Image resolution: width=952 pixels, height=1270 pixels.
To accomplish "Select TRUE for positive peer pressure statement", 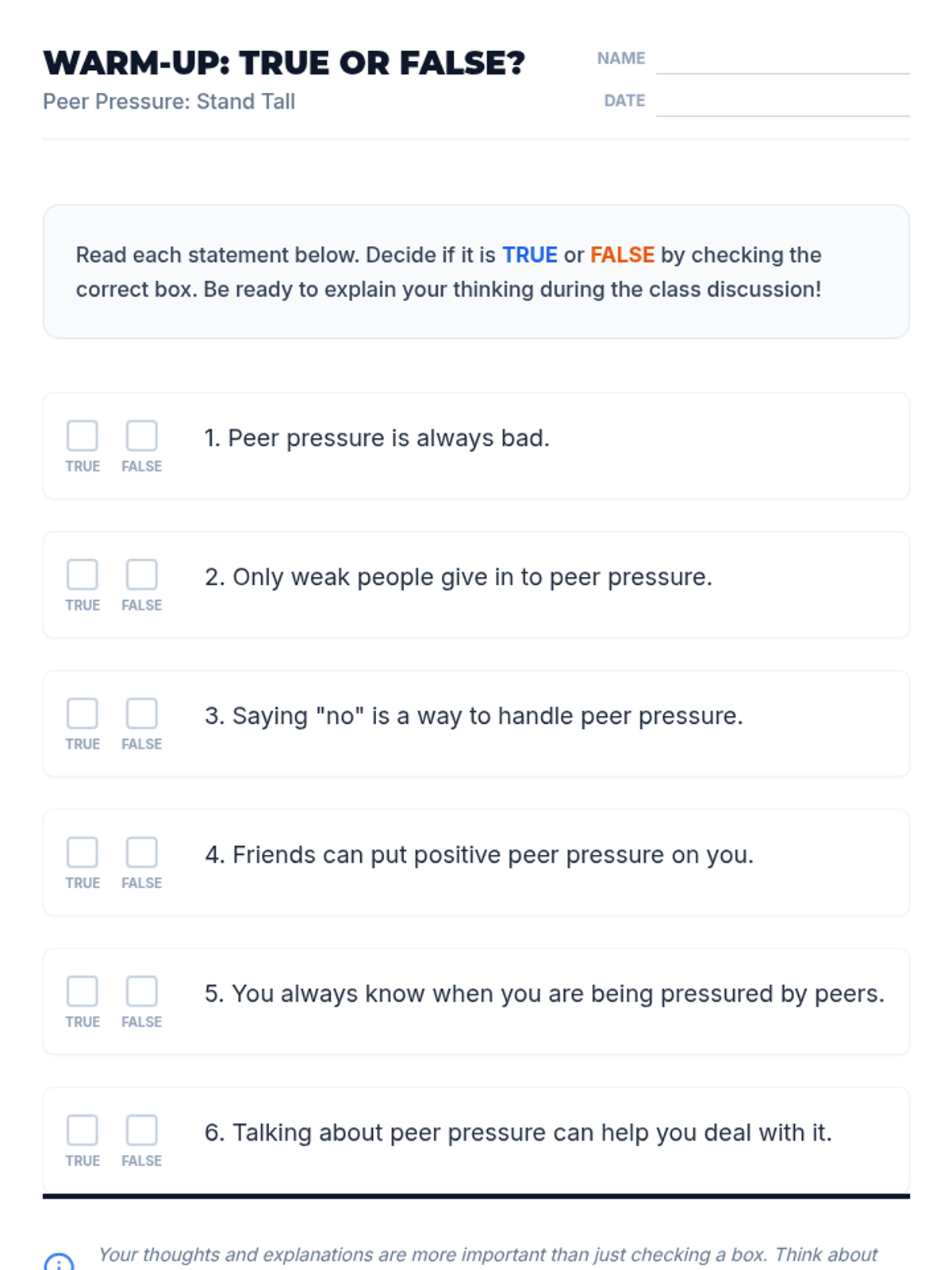I will [83, 852].
